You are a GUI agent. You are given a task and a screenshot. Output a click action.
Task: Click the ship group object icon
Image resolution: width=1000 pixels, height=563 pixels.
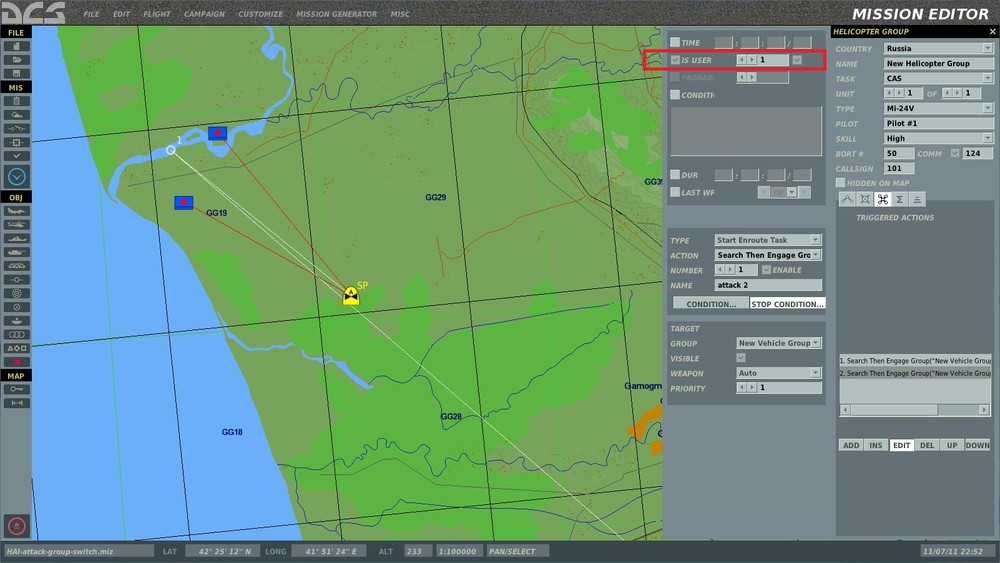pyautogui.click(x=17, y=238)
